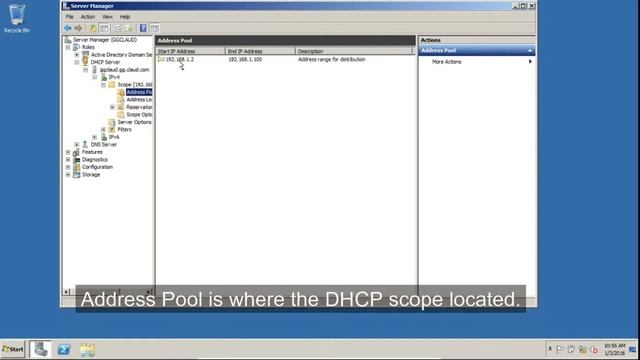Screen dimensions: 640x360
Task: Click the Storage node icon
Action: point(76,175)
